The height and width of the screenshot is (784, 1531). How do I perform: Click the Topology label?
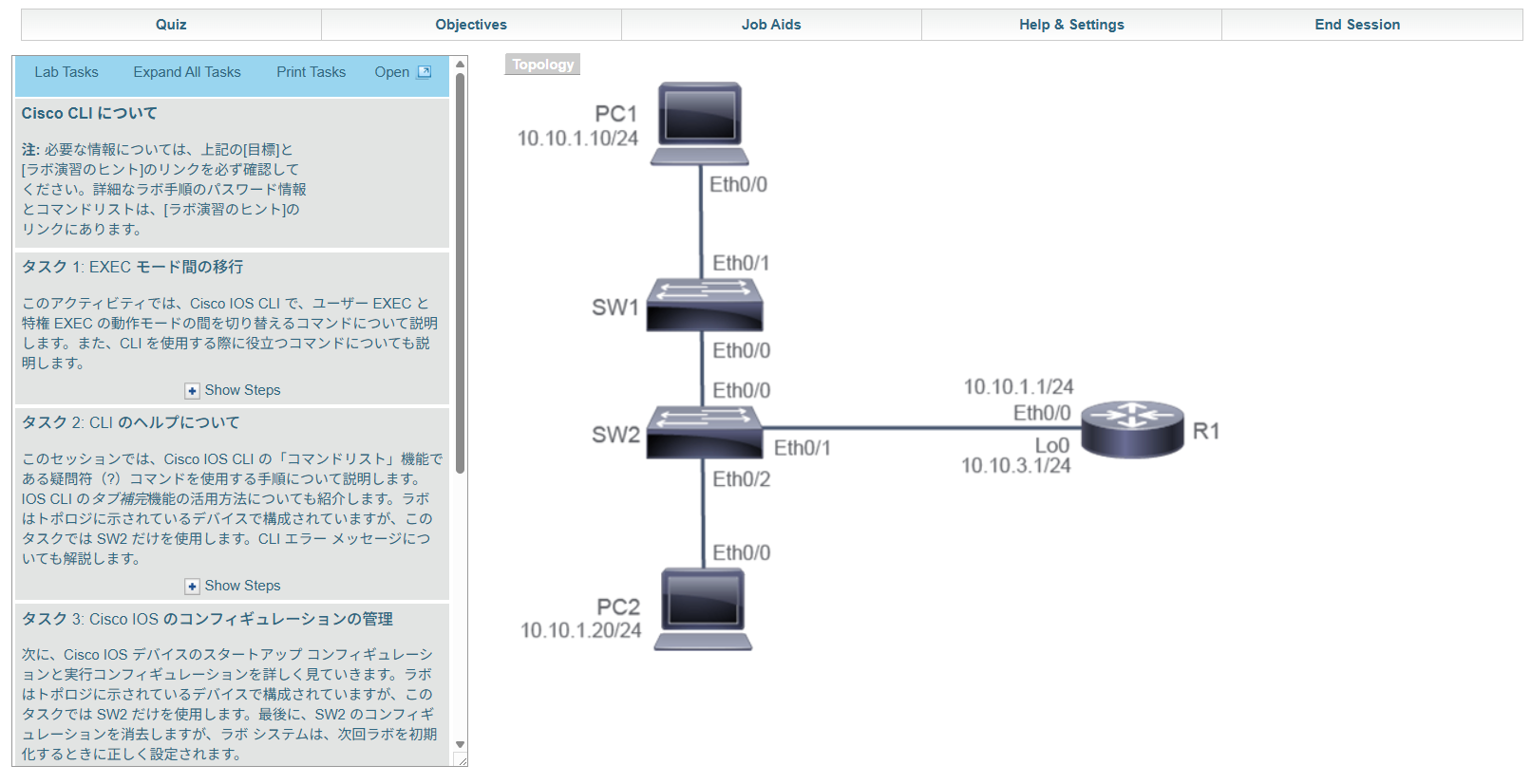(x=543, y=65)
